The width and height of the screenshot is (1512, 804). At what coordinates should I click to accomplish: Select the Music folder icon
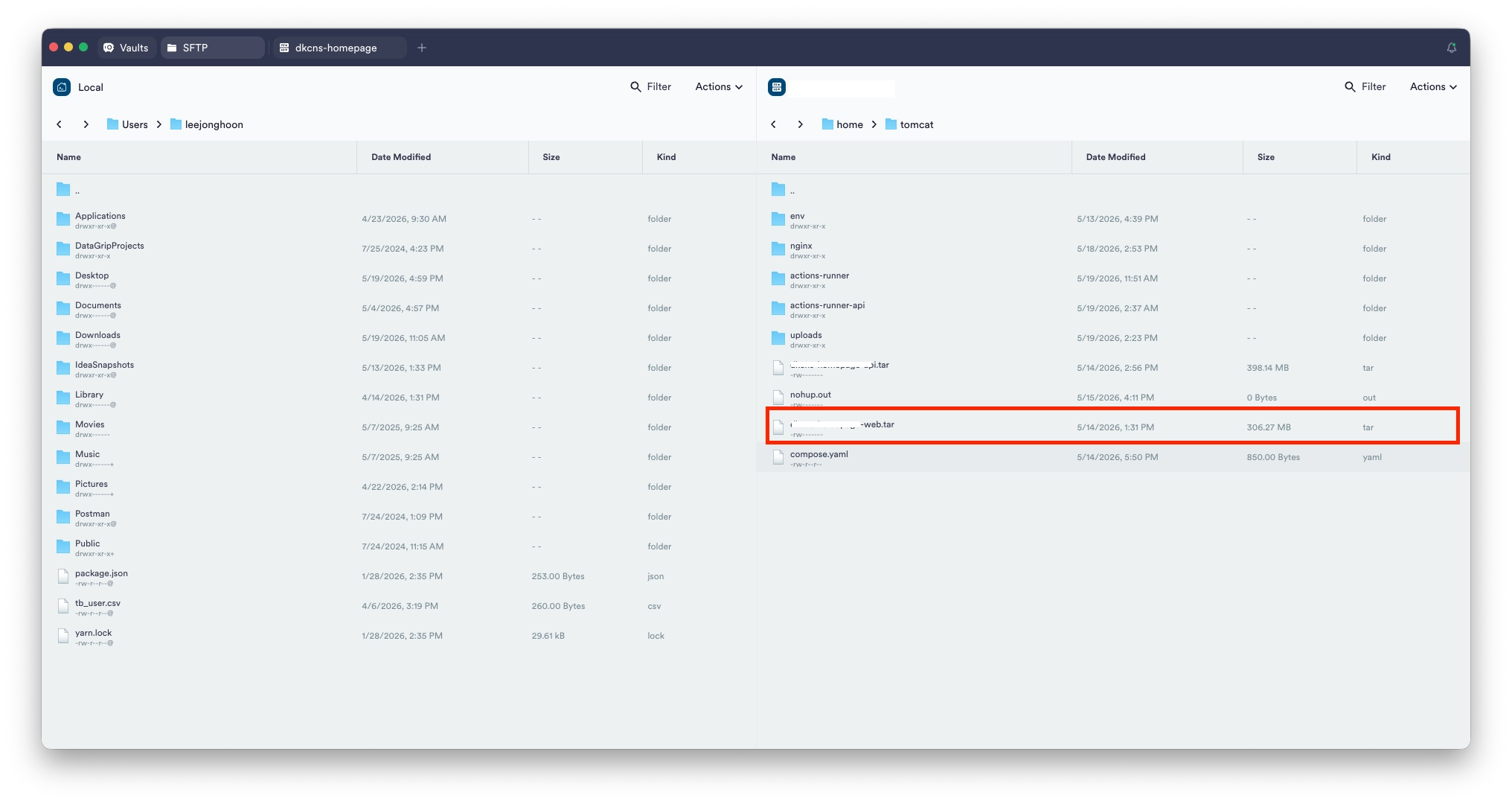63,457
